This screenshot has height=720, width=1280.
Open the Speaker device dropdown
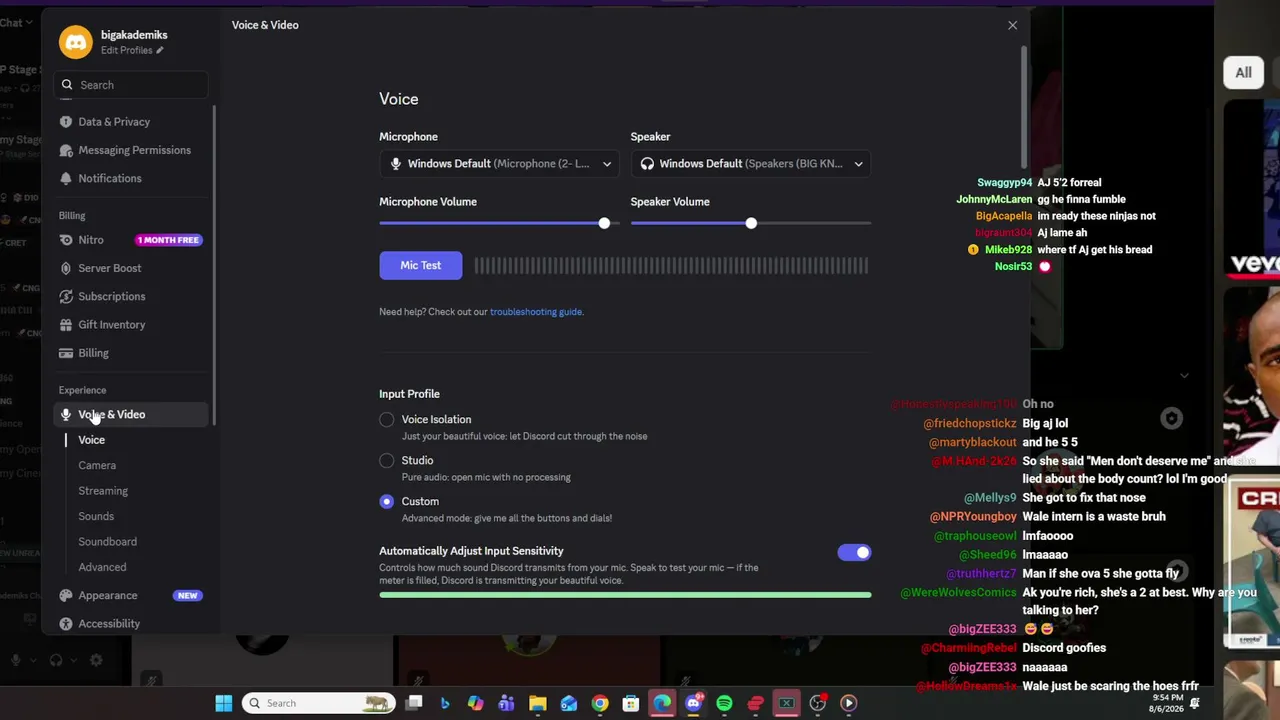coord(750,164)
